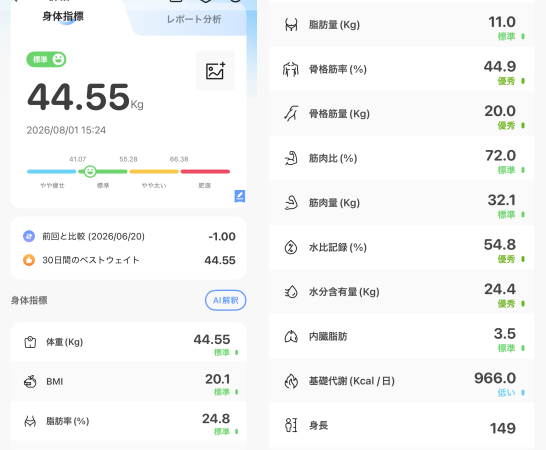This screenshot has width=546, height=450.
Task: Click the smiley marker on weight scale
Action: (90, 171)
